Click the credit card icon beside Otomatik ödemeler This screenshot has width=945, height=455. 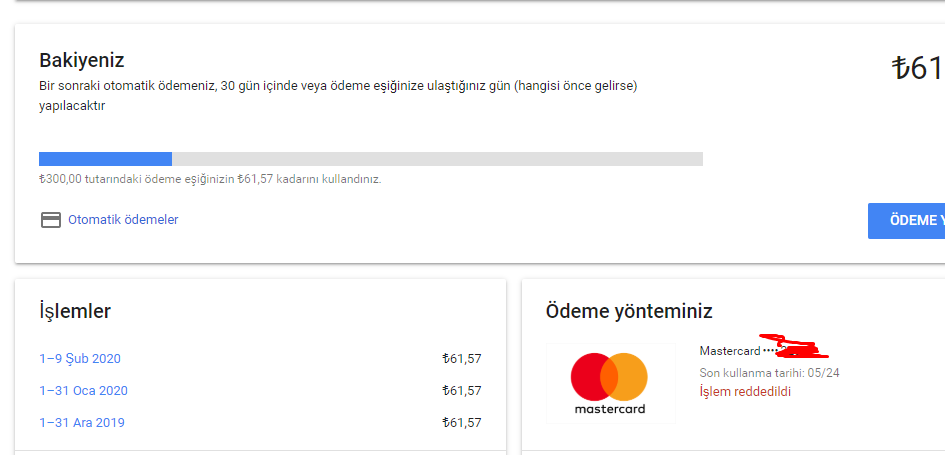click(50, 220)
